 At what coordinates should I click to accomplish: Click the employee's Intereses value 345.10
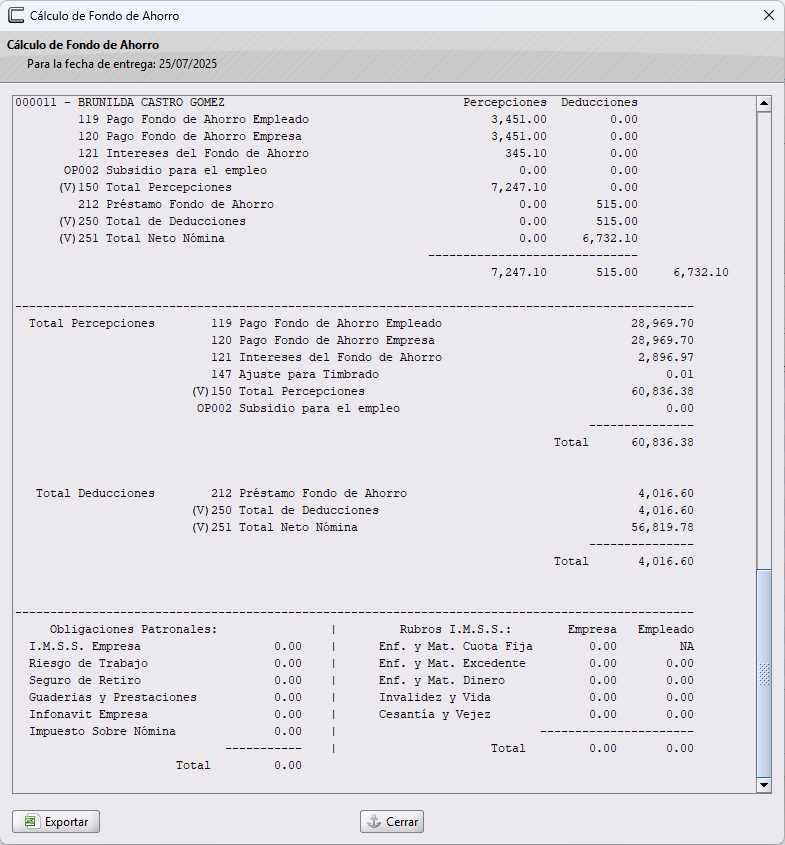(x=526, y=153)
